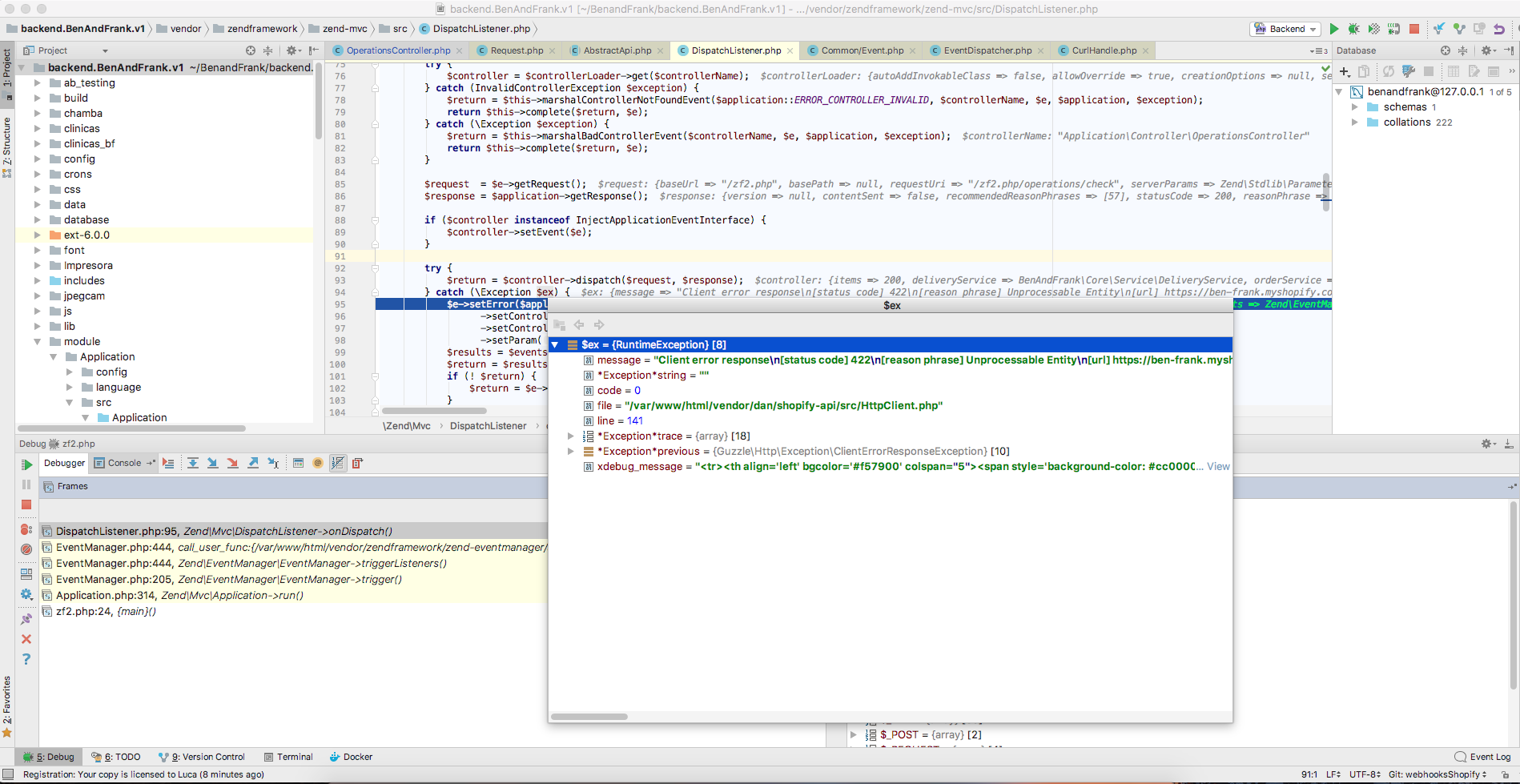This screenshot has height=784, width=1520.
Task: Commit changes to version control
Action: (x=1459, y=29)
